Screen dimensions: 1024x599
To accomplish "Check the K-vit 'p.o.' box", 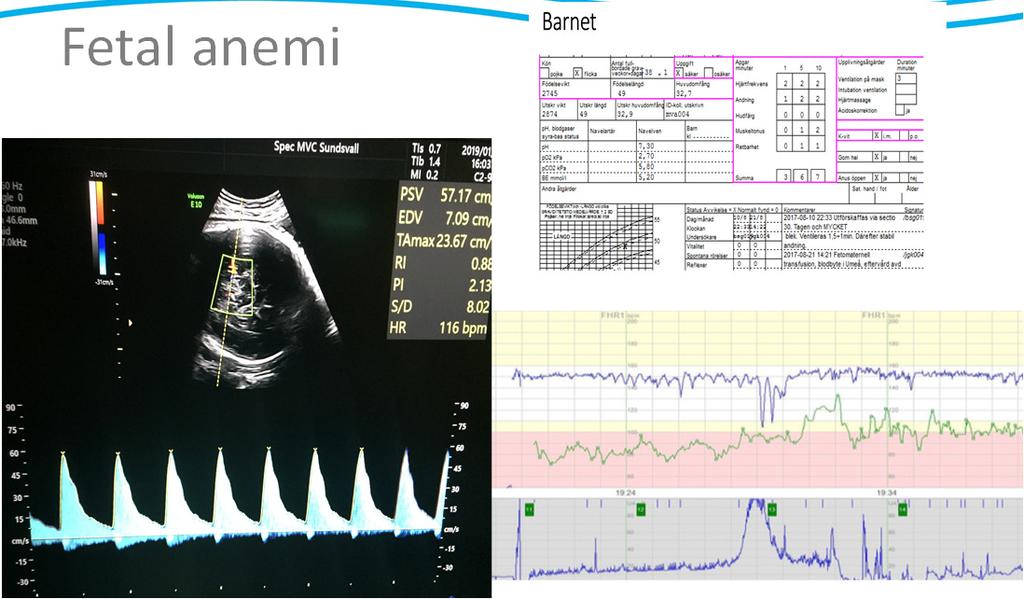I will (904, 135).
